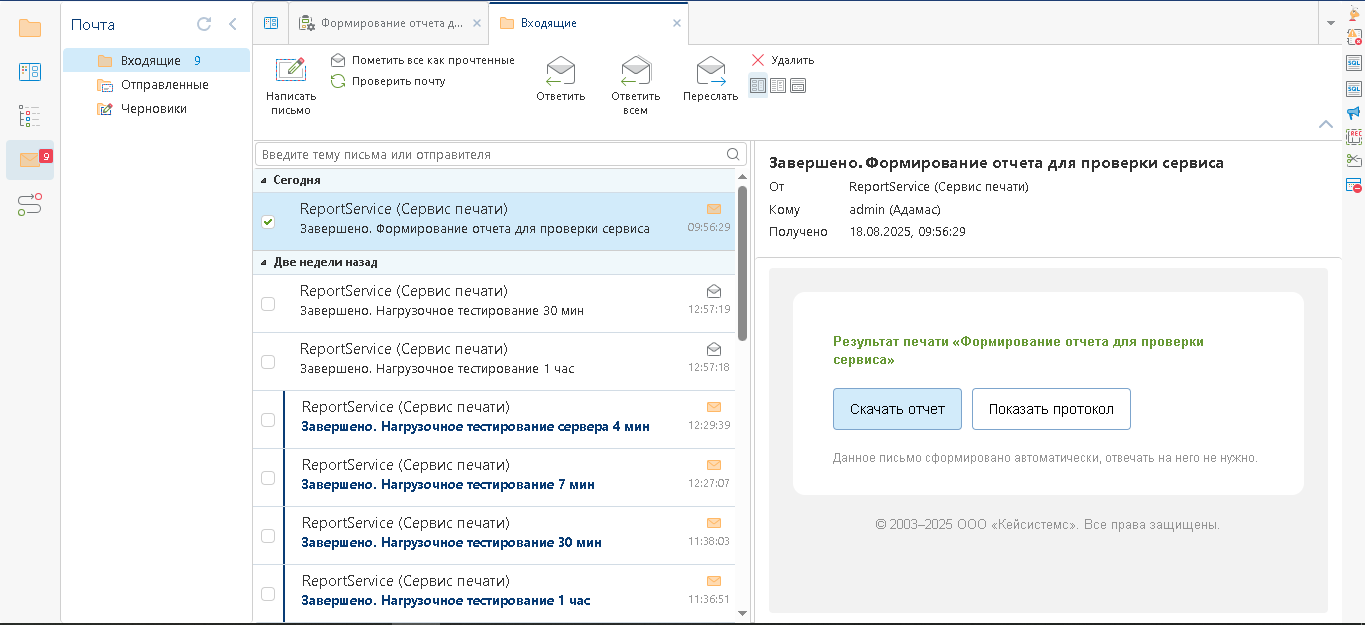Select the bottom reading pane layout icon
Screen dimensions: 1365x625
[x=798, y=86]
